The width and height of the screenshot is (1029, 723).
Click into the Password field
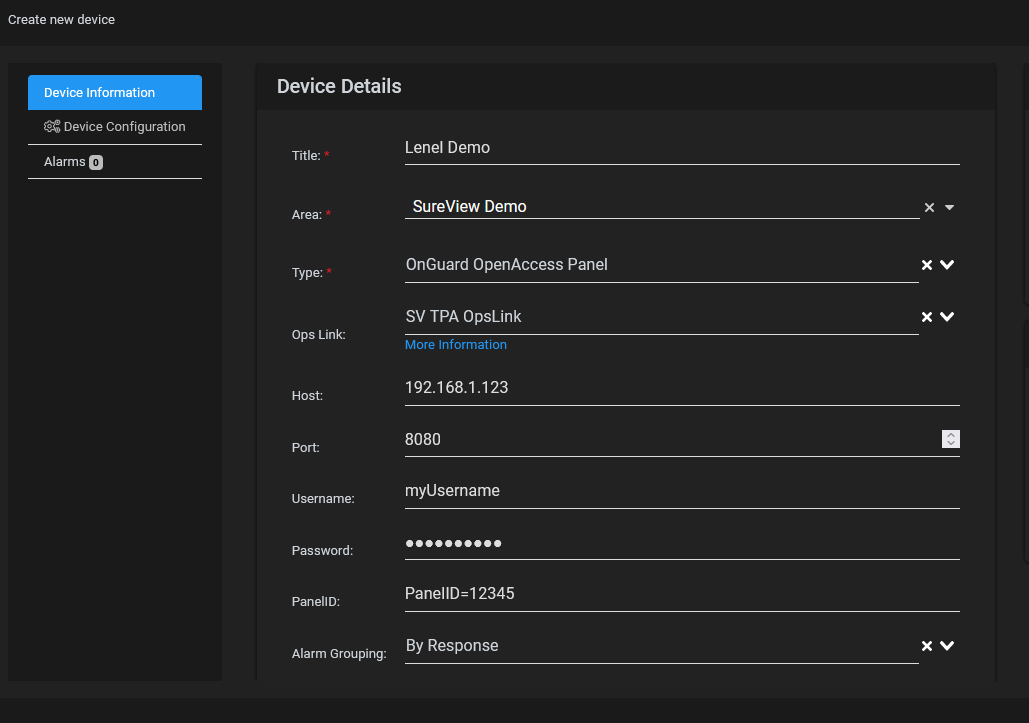tap(682, 543)
